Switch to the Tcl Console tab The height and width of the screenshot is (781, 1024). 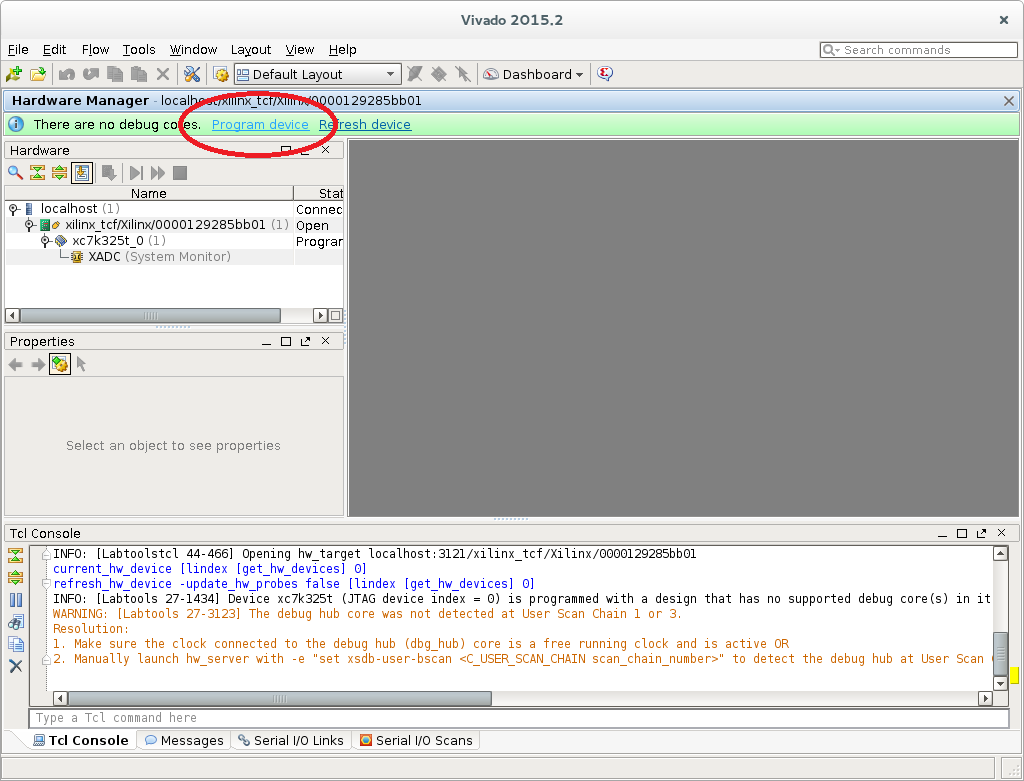click(81, 740)
